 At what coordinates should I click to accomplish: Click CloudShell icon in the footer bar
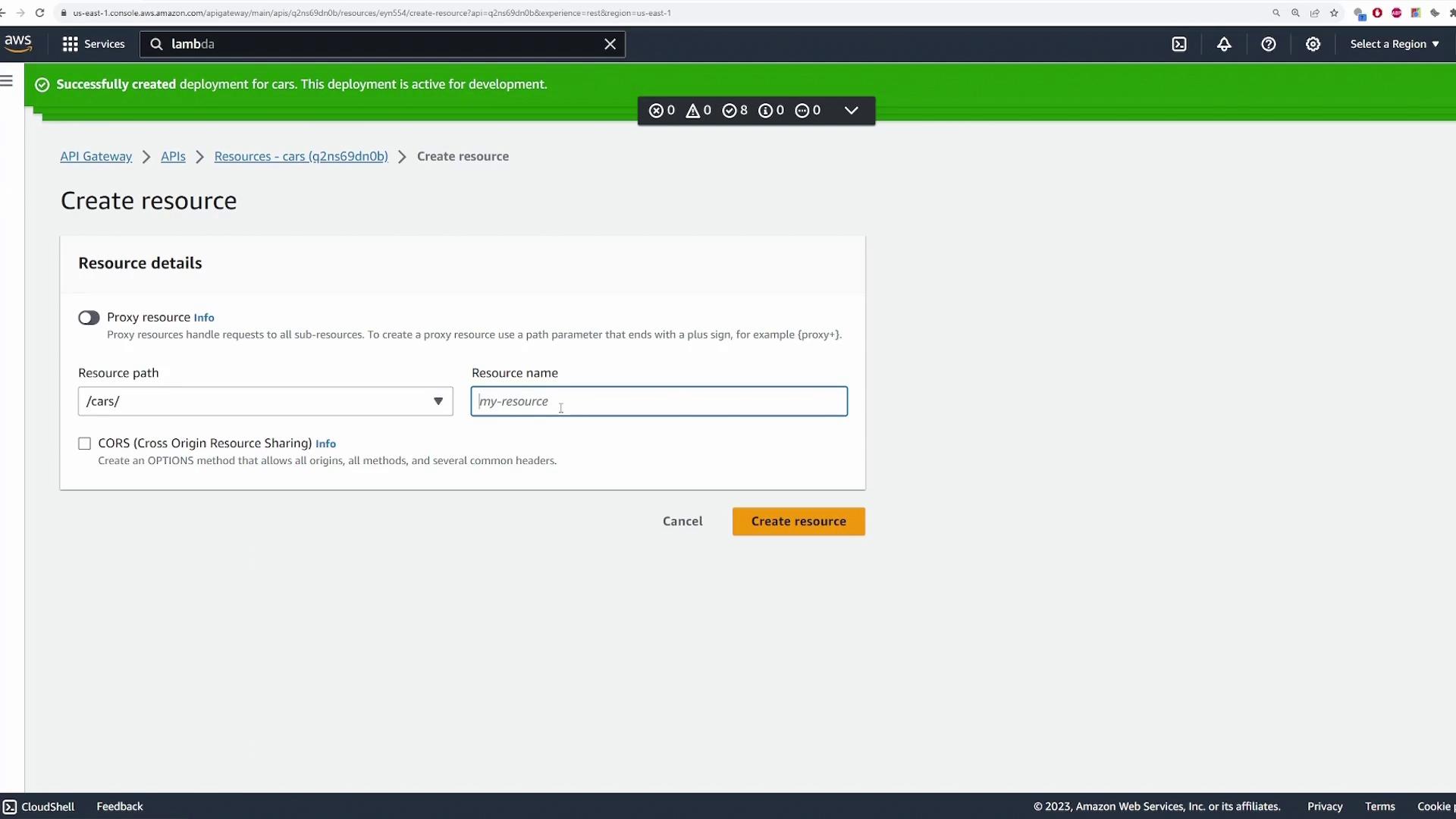(x=9, y=806)
